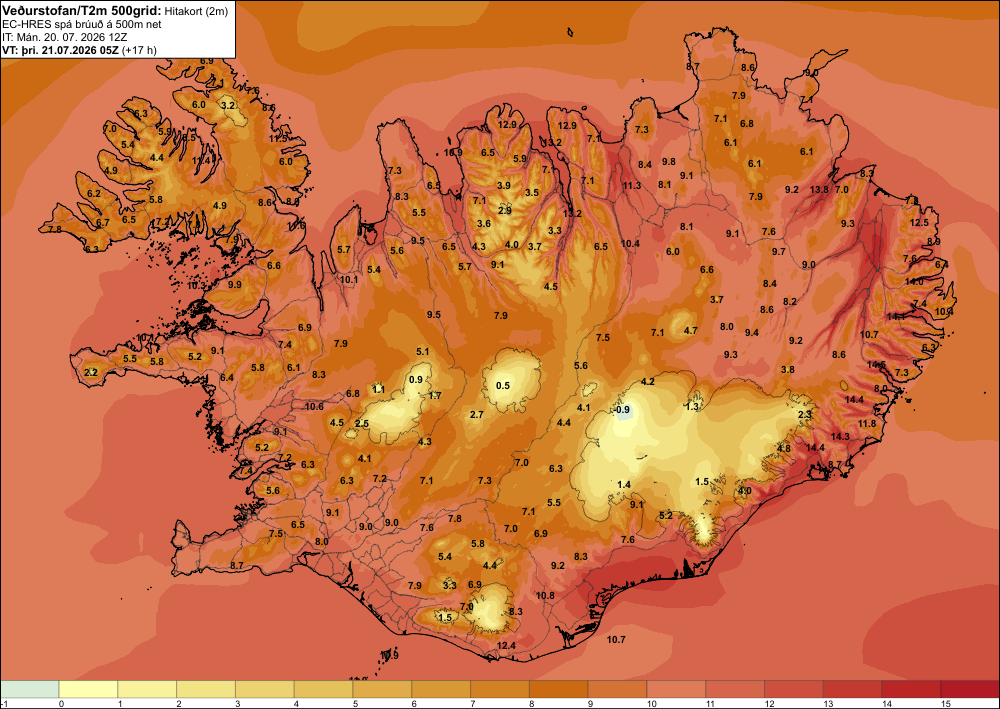Click the 10.8 temperature value in the south
Image resolution: width=1000 pixels, height=709 pixels.
tap(545, 596)
